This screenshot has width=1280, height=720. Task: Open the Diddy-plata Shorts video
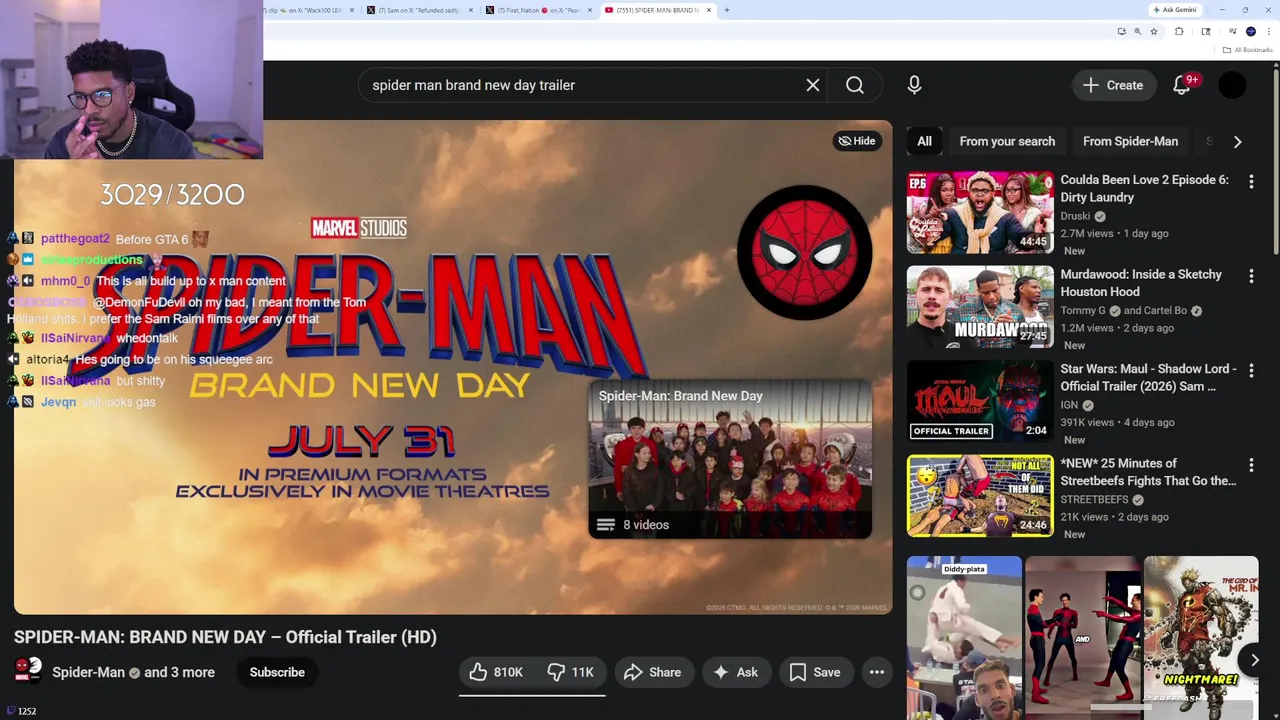click(x=964, y=637)
